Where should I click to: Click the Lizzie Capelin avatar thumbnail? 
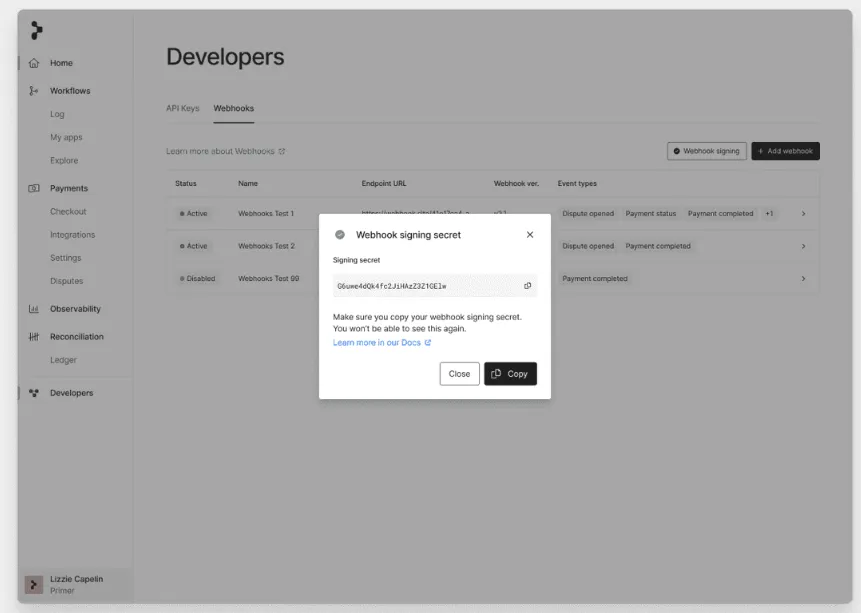(x=33, y=584)
